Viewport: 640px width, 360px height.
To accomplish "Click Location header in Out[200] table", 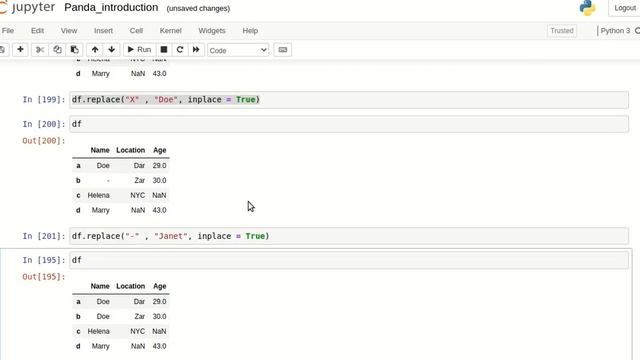I will pos(131,150).
